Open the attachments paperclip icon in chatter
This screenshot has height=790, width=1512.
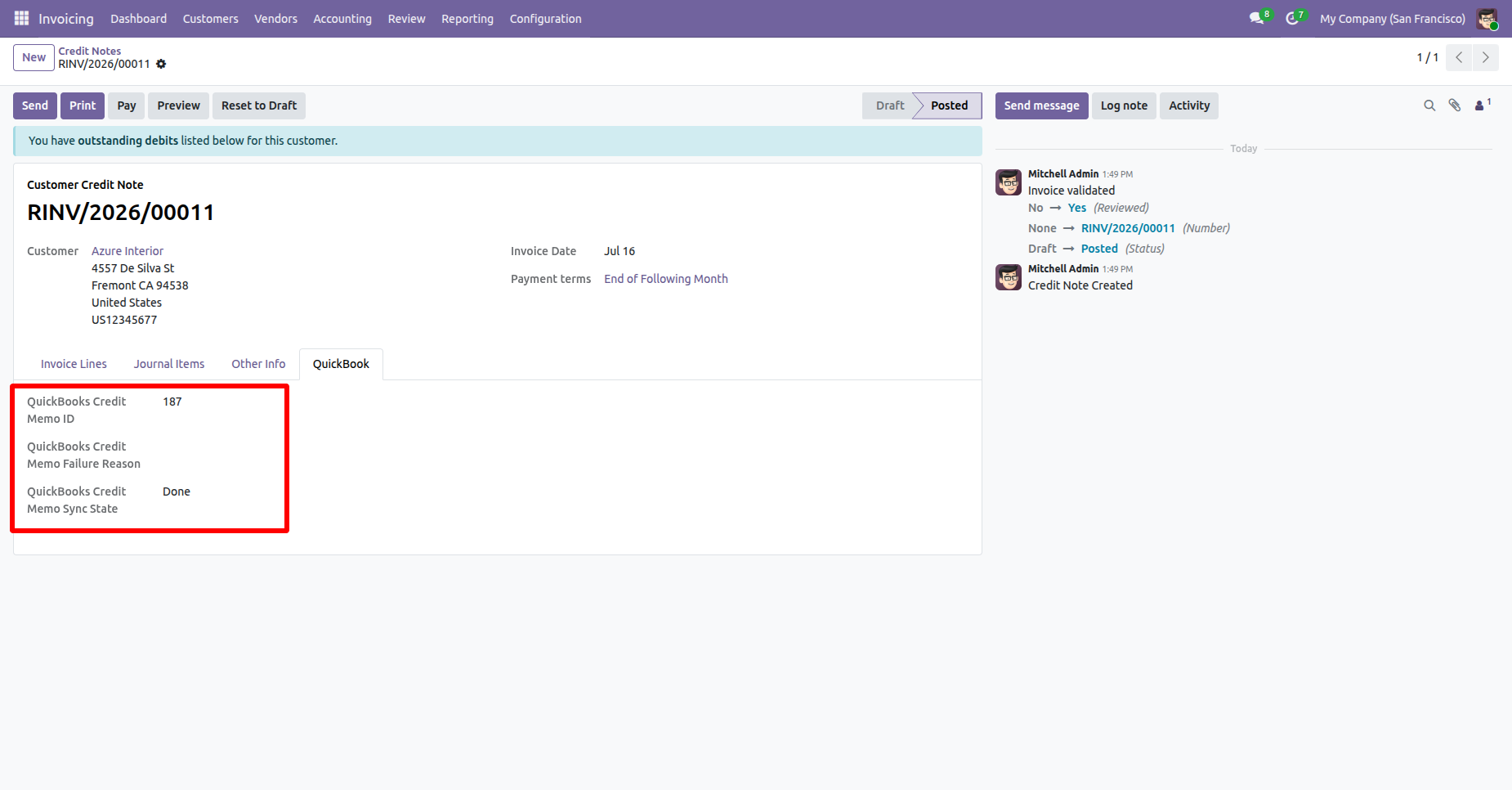click(1455, 105)
